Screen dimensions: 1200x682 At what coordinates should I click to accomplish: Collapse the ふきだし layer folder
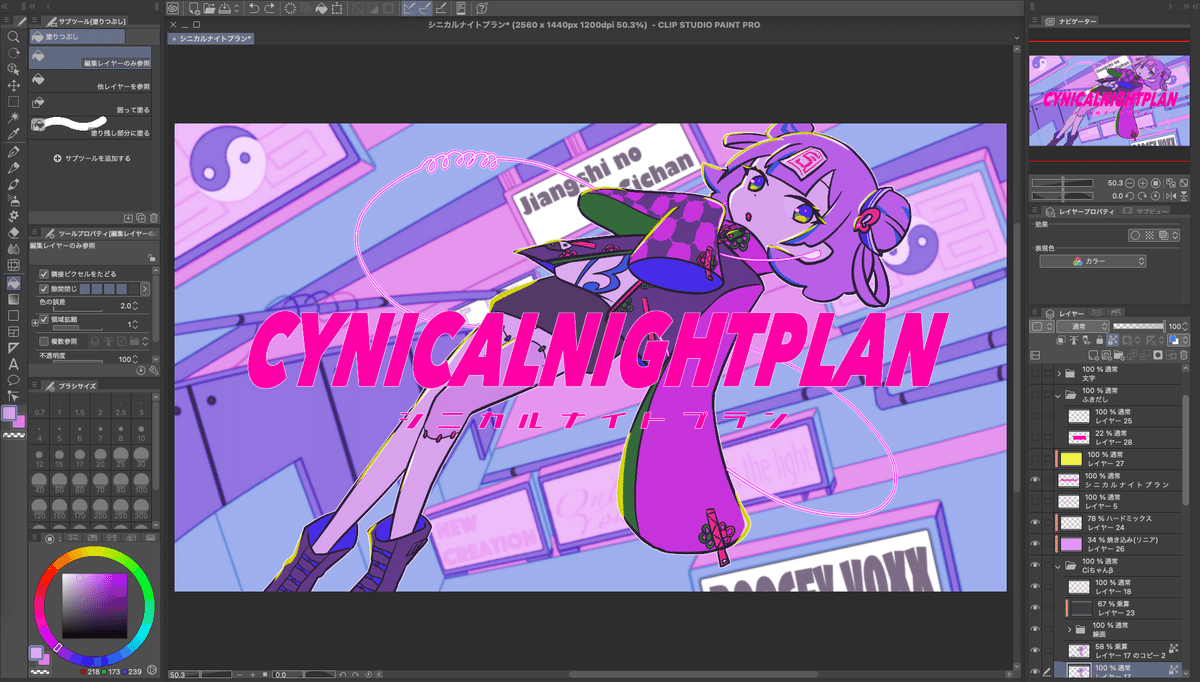click(x=1059, y=395)
